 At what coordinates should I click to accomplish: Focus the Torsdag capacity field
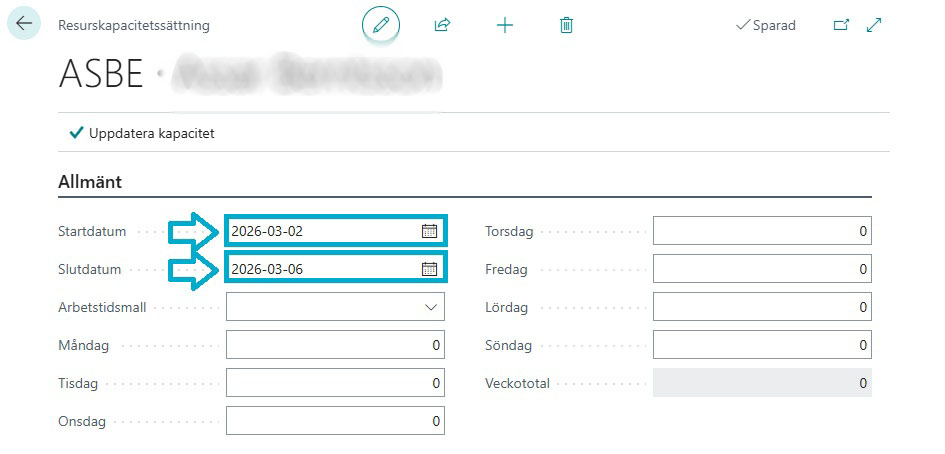(761, 231)
